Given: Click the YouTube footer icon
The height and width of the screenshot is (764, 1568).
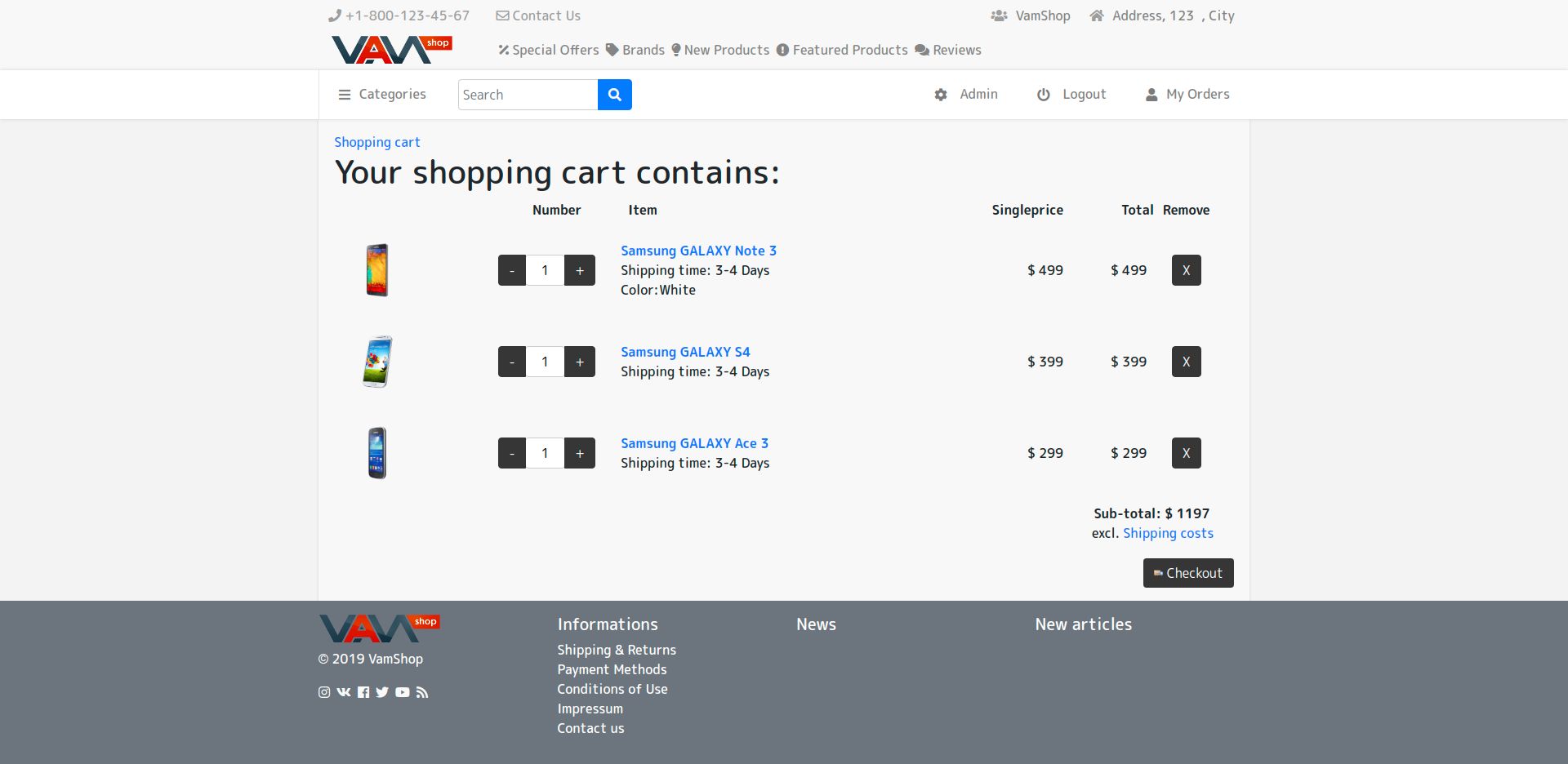Looking at the screenshot, I should pos(403,692).
